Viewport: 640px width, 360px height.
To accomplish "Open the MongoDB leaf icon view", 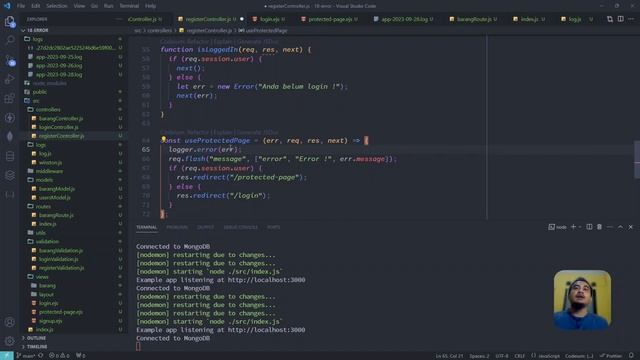I will 10,137.
